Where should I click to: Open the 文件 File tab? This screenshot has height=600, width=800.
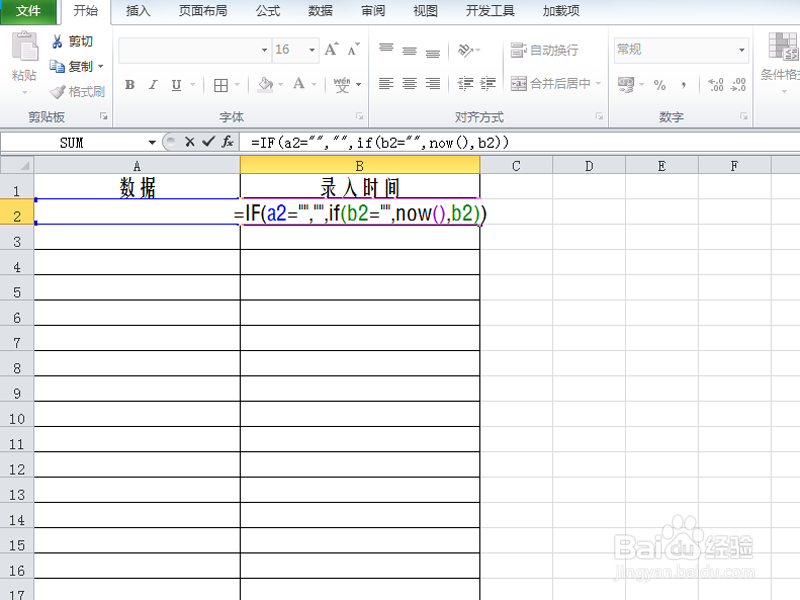pyautogui.click(x=28, y=11)
